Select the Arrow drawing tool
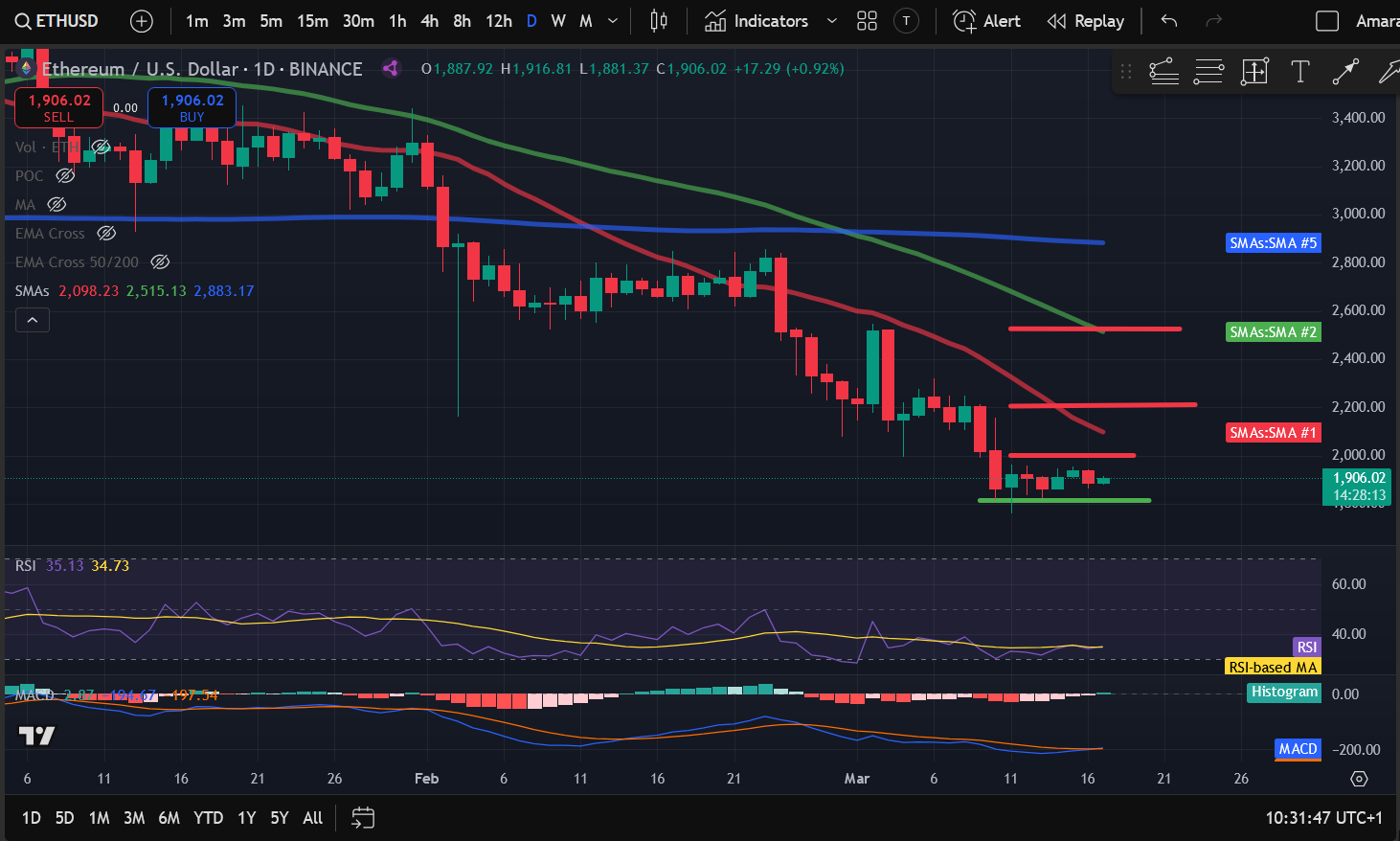Screen dimensions: 1400x841 click(1345, 71)
